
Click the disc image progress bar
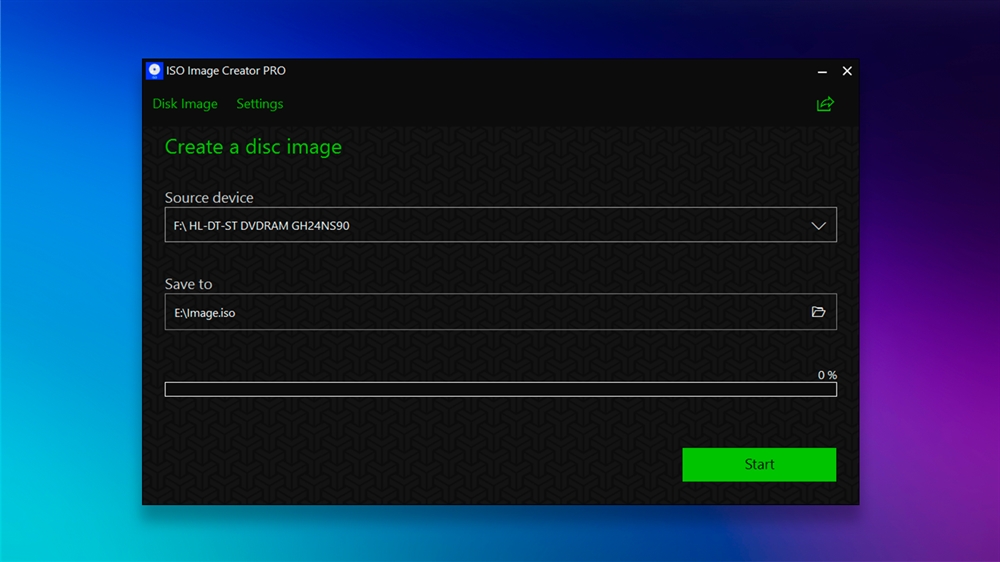501,389
